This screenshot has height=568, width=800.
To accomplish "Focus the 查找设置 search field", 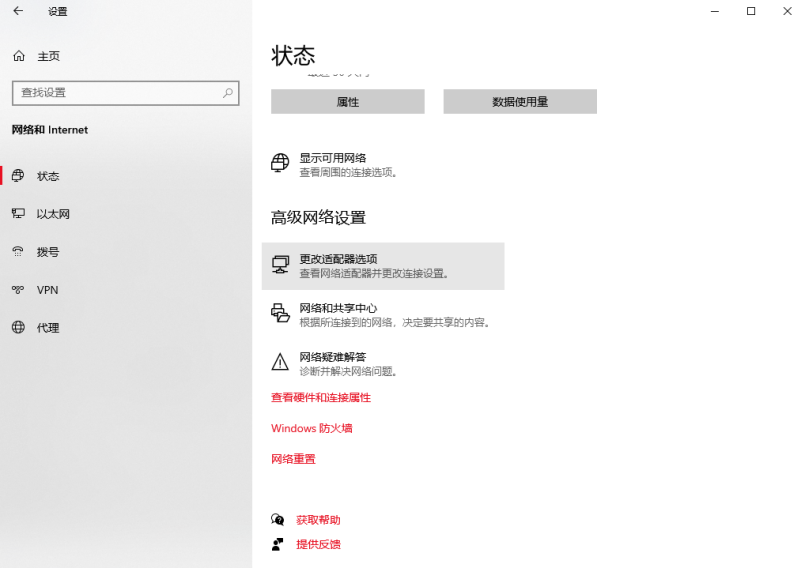I will [126, 93].
